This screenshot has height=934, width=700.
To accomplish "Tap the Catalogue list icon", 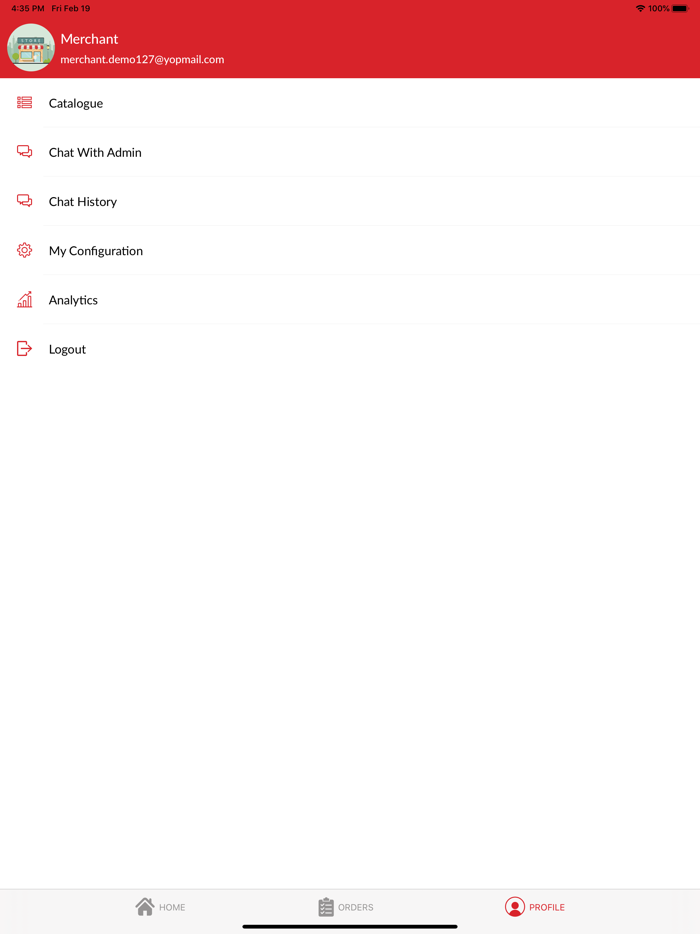I will click(24, 102).
